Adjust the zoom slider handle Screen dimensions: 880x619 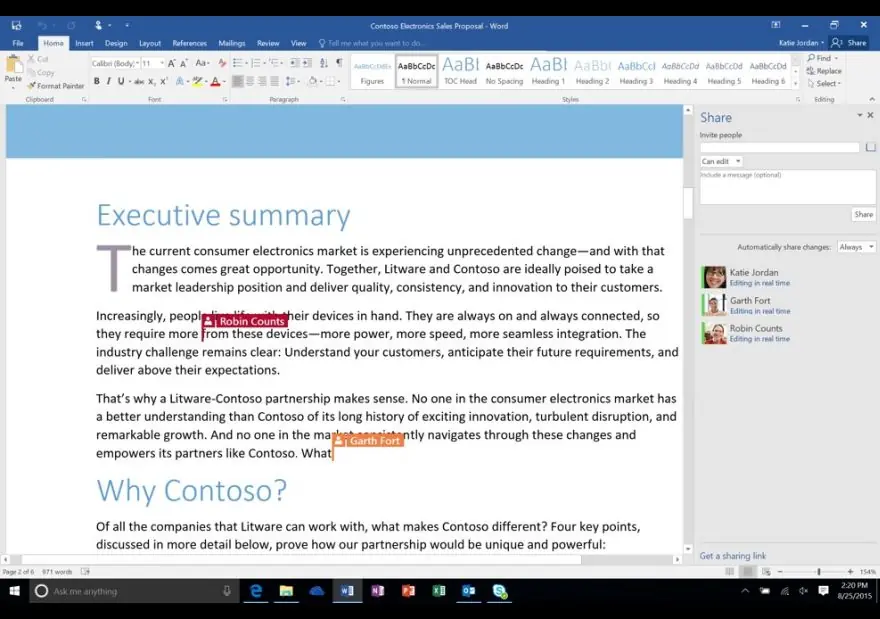[819, 571]
